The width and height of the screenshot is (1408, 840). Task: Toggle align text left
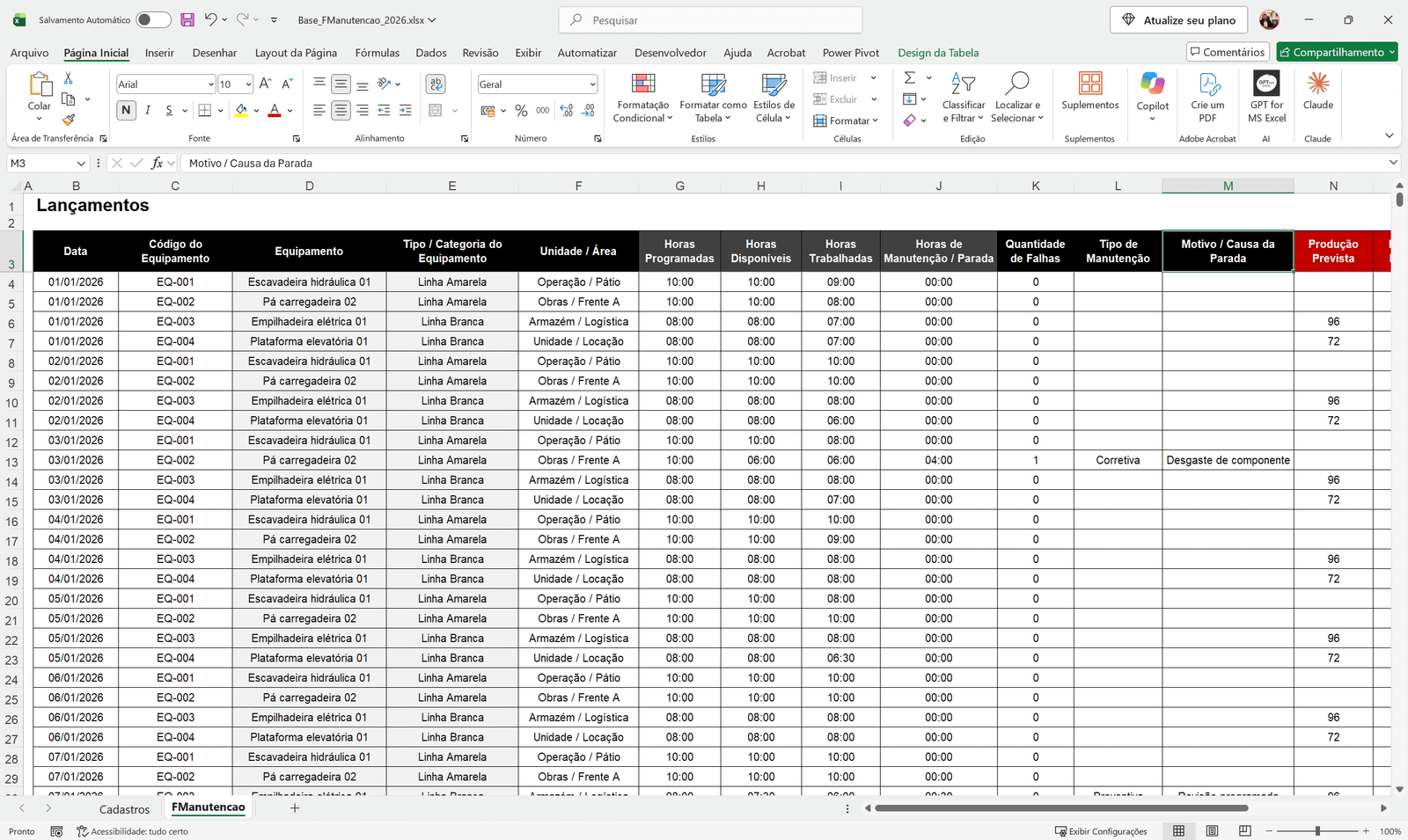pos(319,111)
